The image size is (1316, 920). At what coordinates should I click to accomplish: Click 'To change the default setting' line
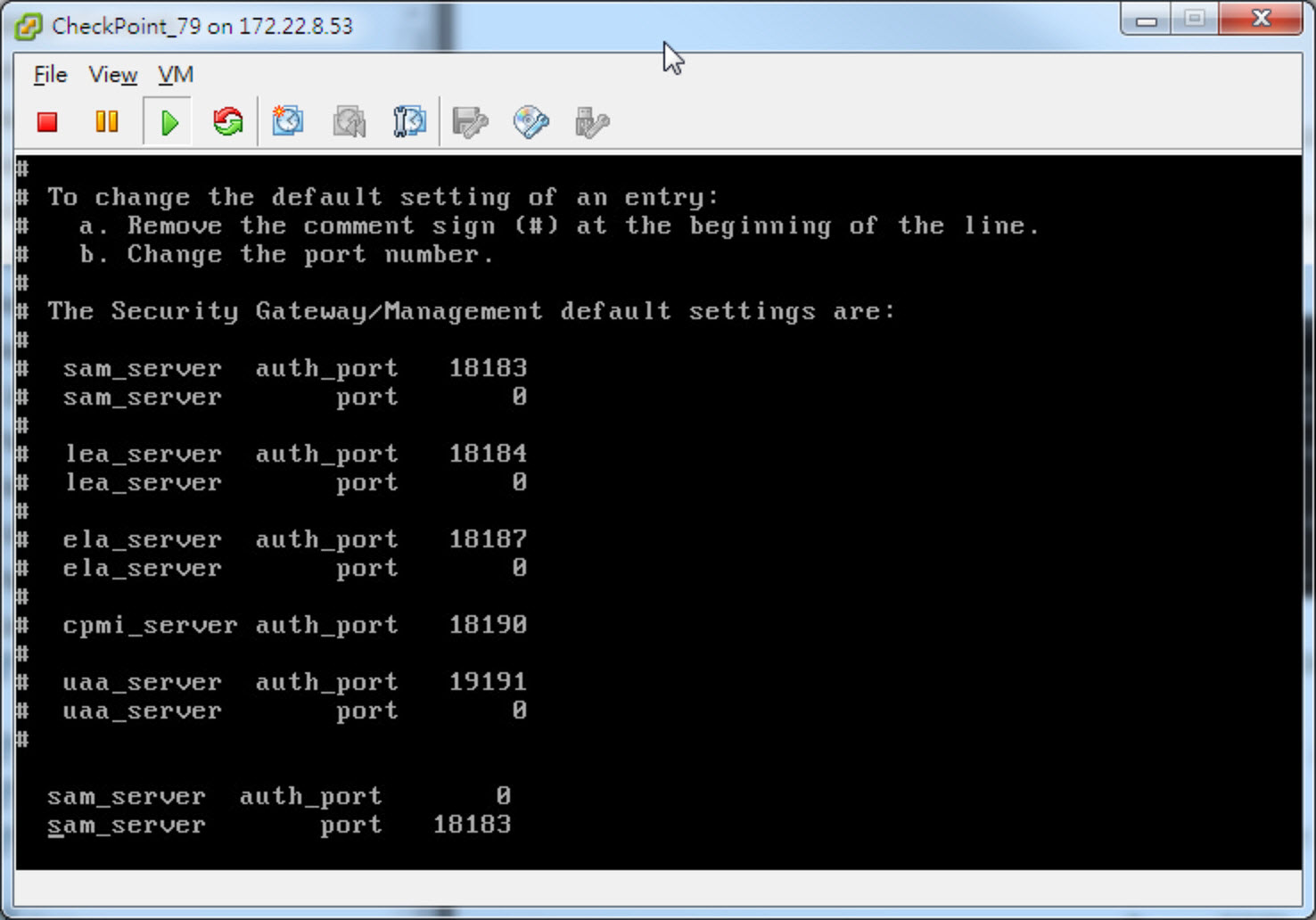[367, 197]
